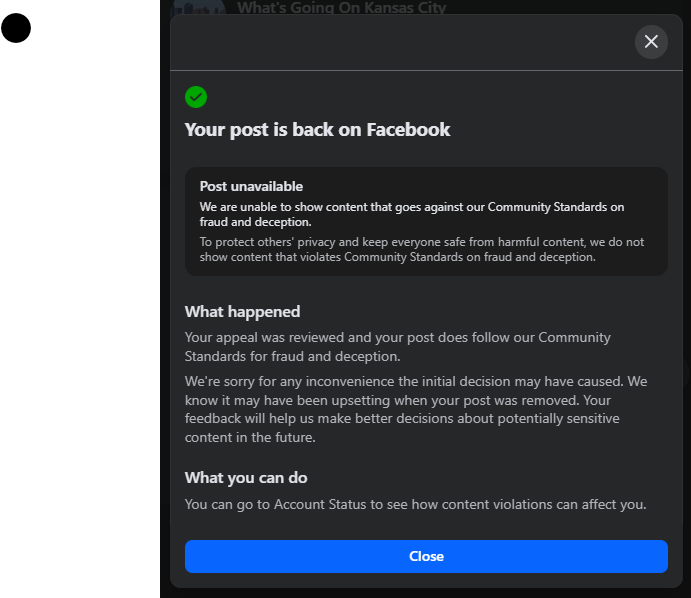Click the "What happened" section heading
The image size is (691, 598).
242,312
